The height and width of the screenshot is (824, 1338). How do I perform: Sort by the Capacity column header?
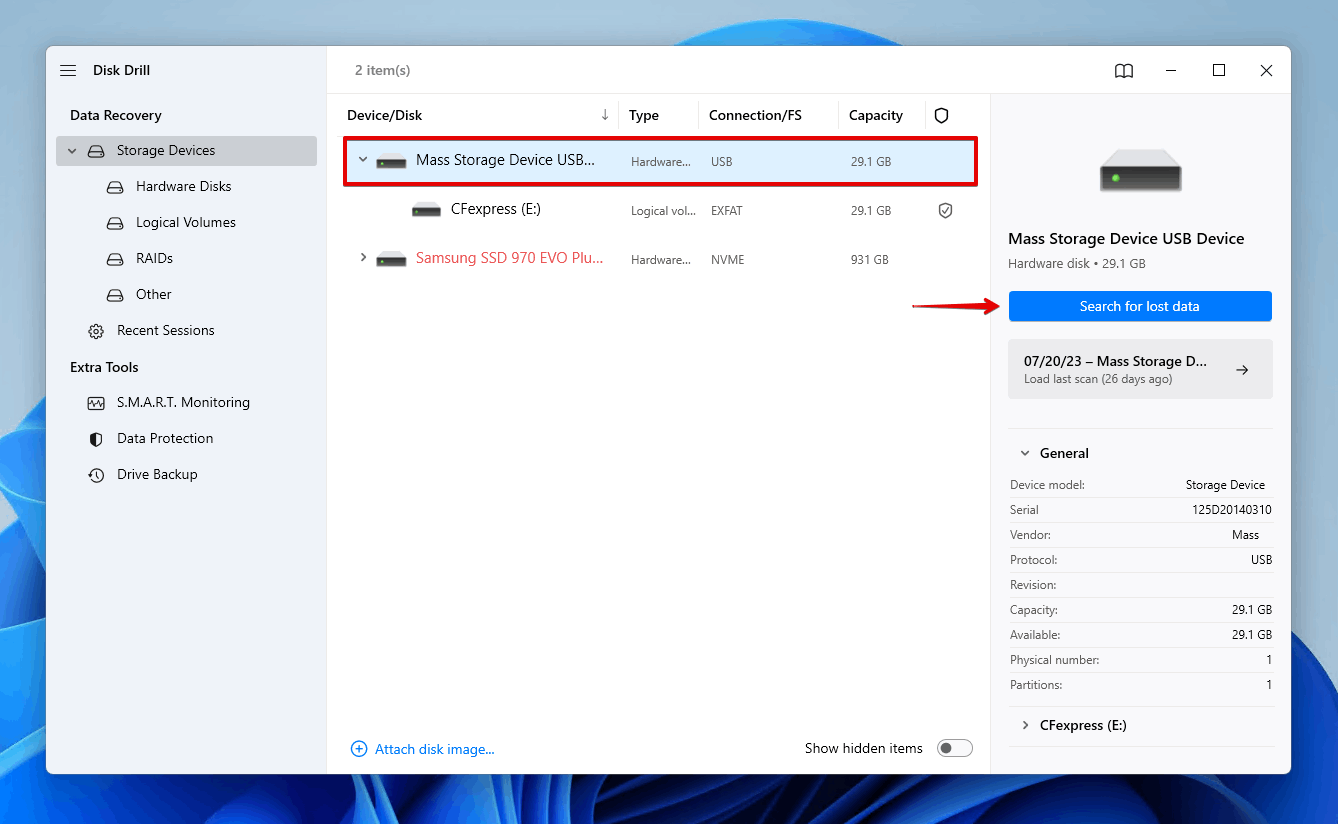click(x=876, y=115)
